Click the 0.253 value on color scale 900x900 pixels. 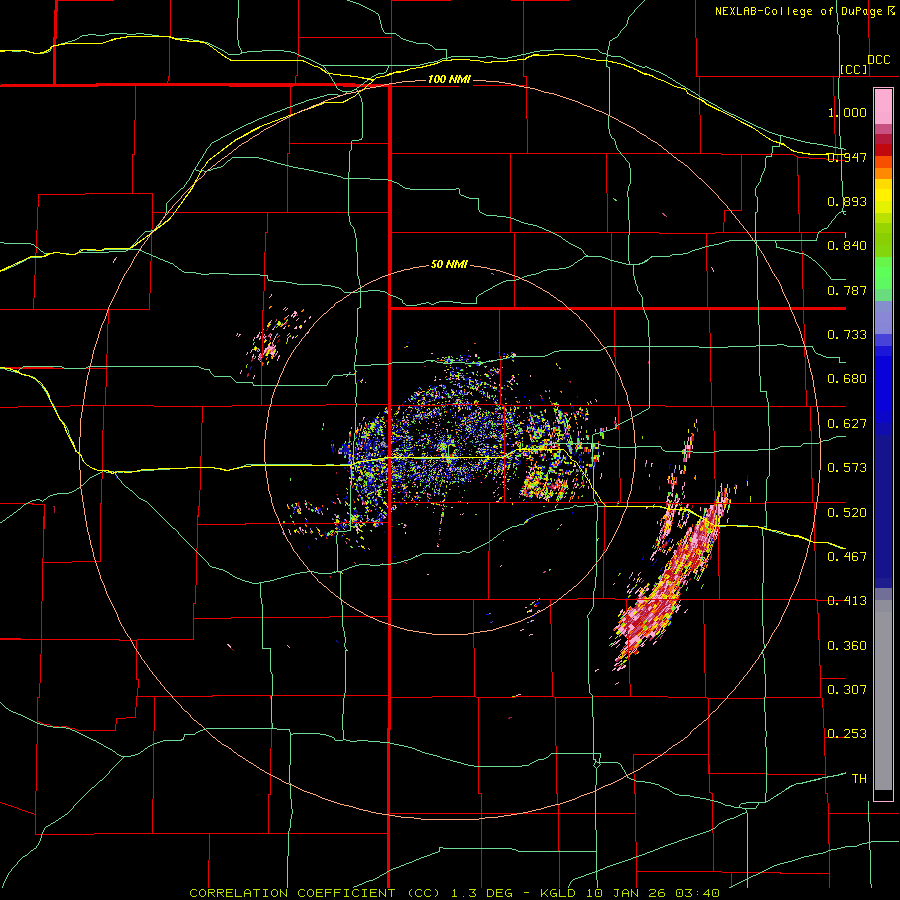click(x=847, y=734)
